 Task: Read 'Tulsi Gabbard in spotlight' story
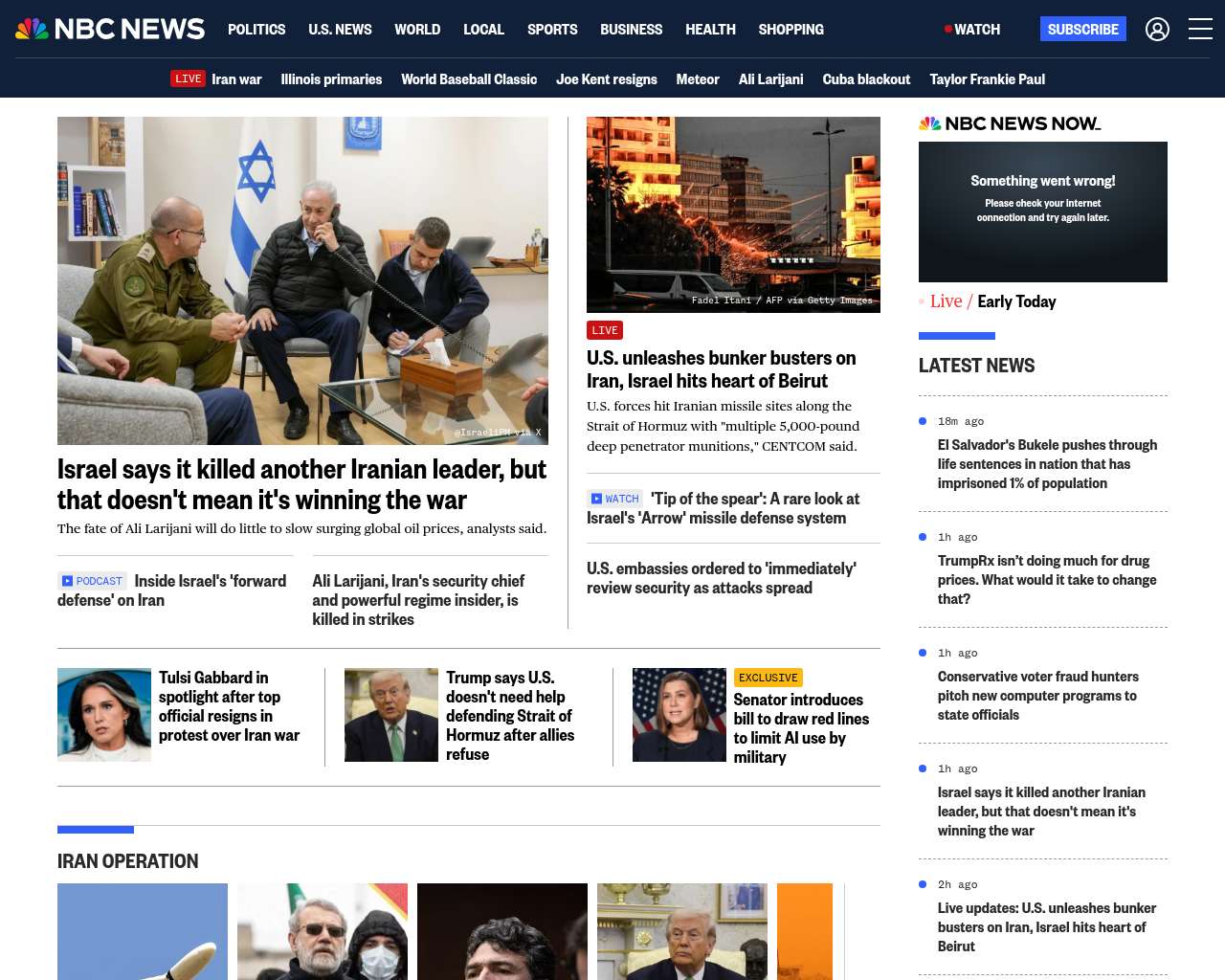(x=230, y=706)
